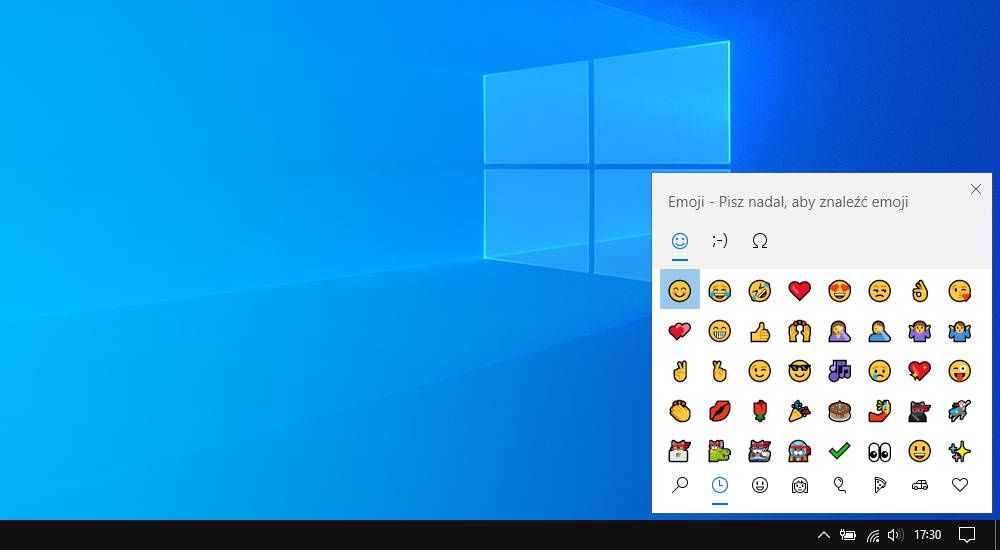Insert the crossed fingers emoji
This screenshot has width=1000, height=550.
(720, 371)
